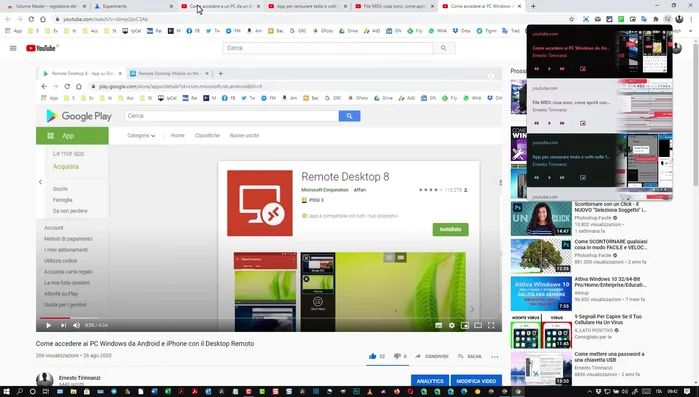Fast forward 'File MIDI' in media popup

click(x=562, y=123)
